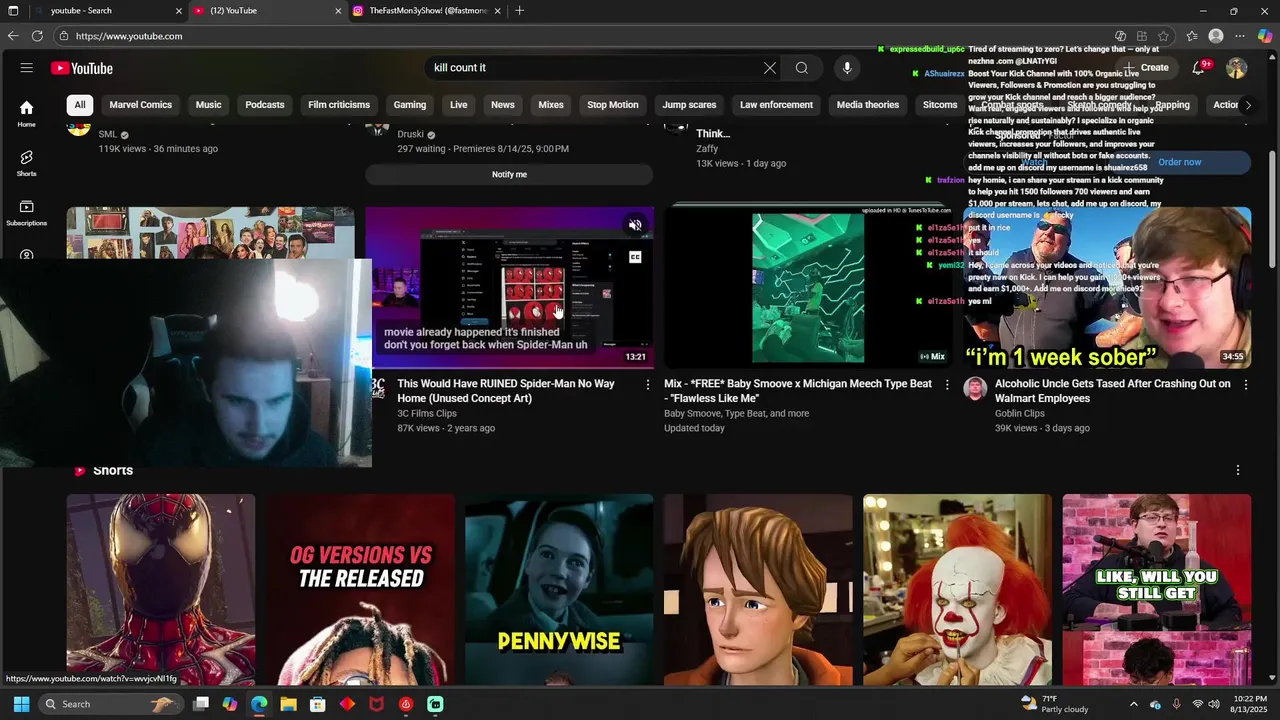The height and width of the screenshot is (720, 1280).
Task: Open options for the Flawless Like Me mix
Action: click(947, 385)
